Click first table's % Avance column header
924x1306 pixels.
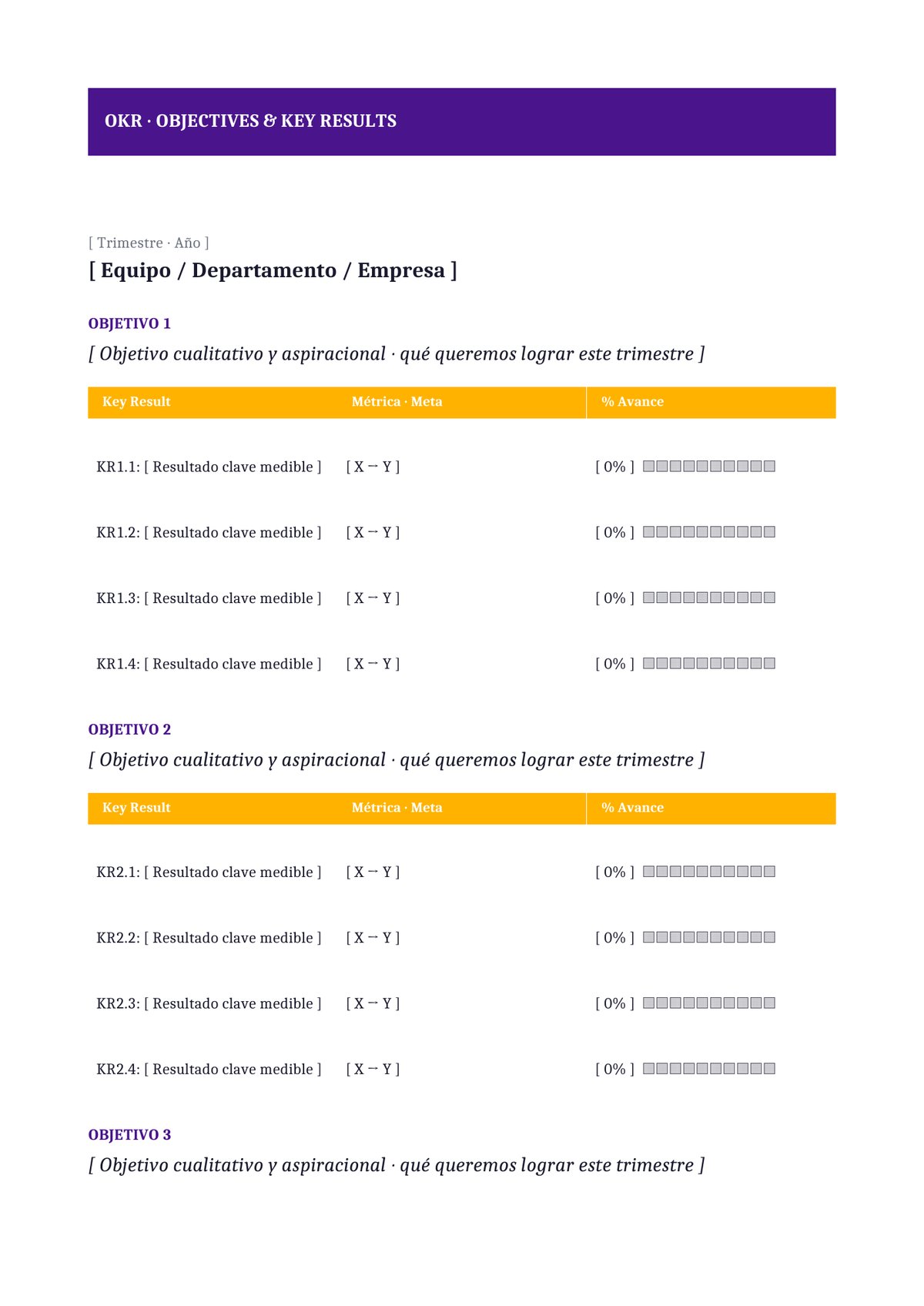tap(632, 402)
